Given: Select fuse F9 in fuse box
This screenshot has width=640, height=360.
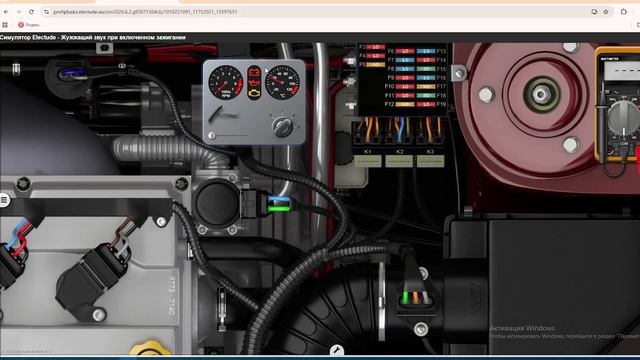Looking at the screenshot, I should [x=405, y=78].
